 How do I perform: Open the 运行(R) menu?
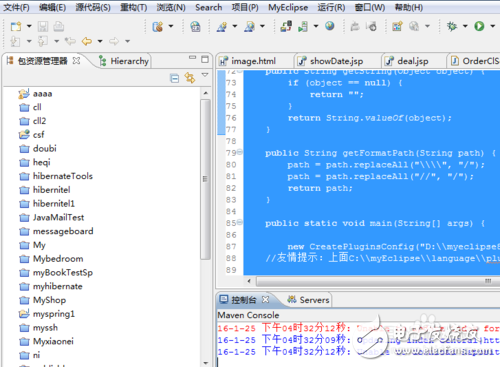click(331, 7)
